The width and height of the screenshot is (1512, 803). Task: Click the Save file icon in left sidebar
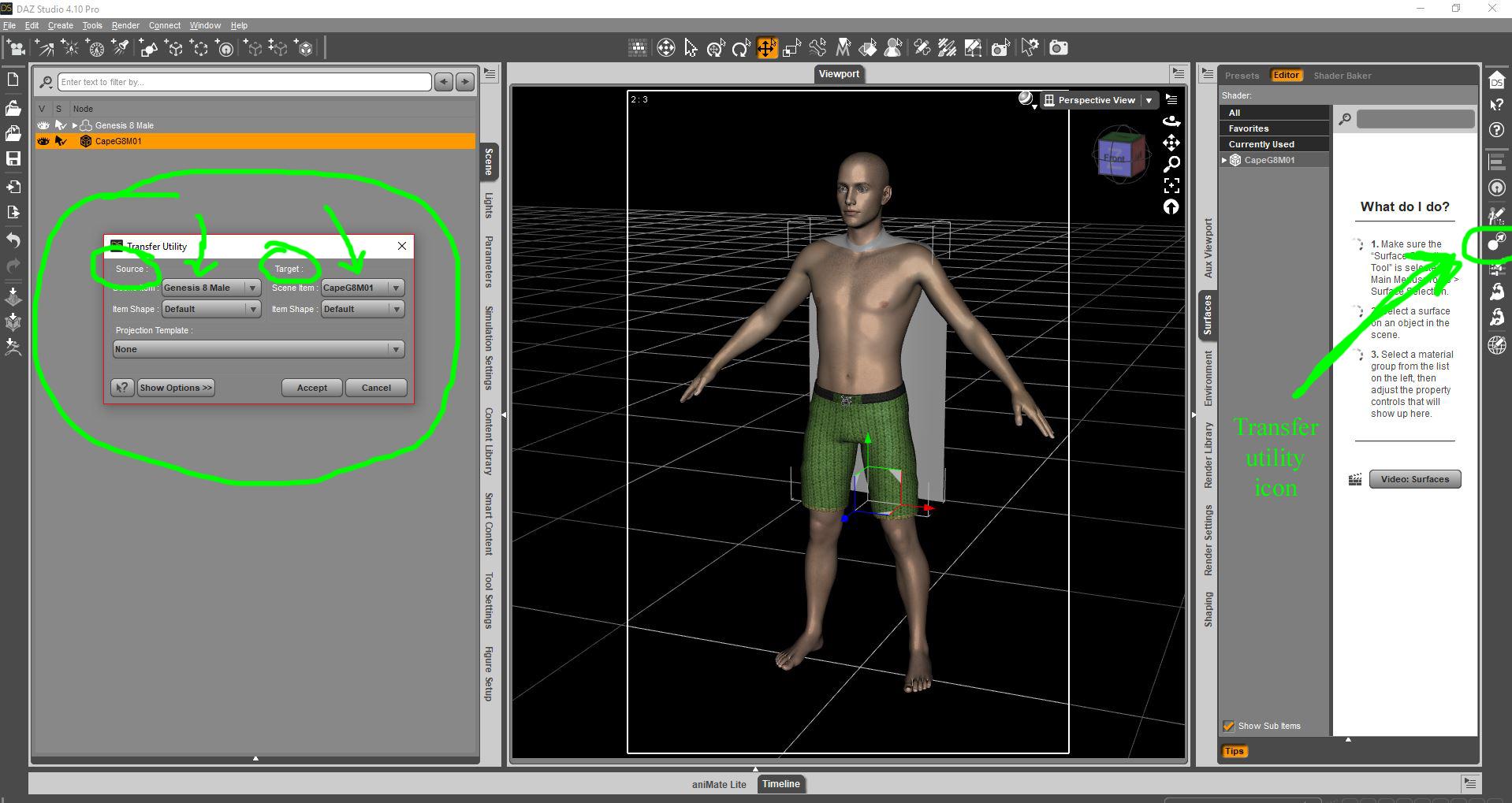point(13,158)
